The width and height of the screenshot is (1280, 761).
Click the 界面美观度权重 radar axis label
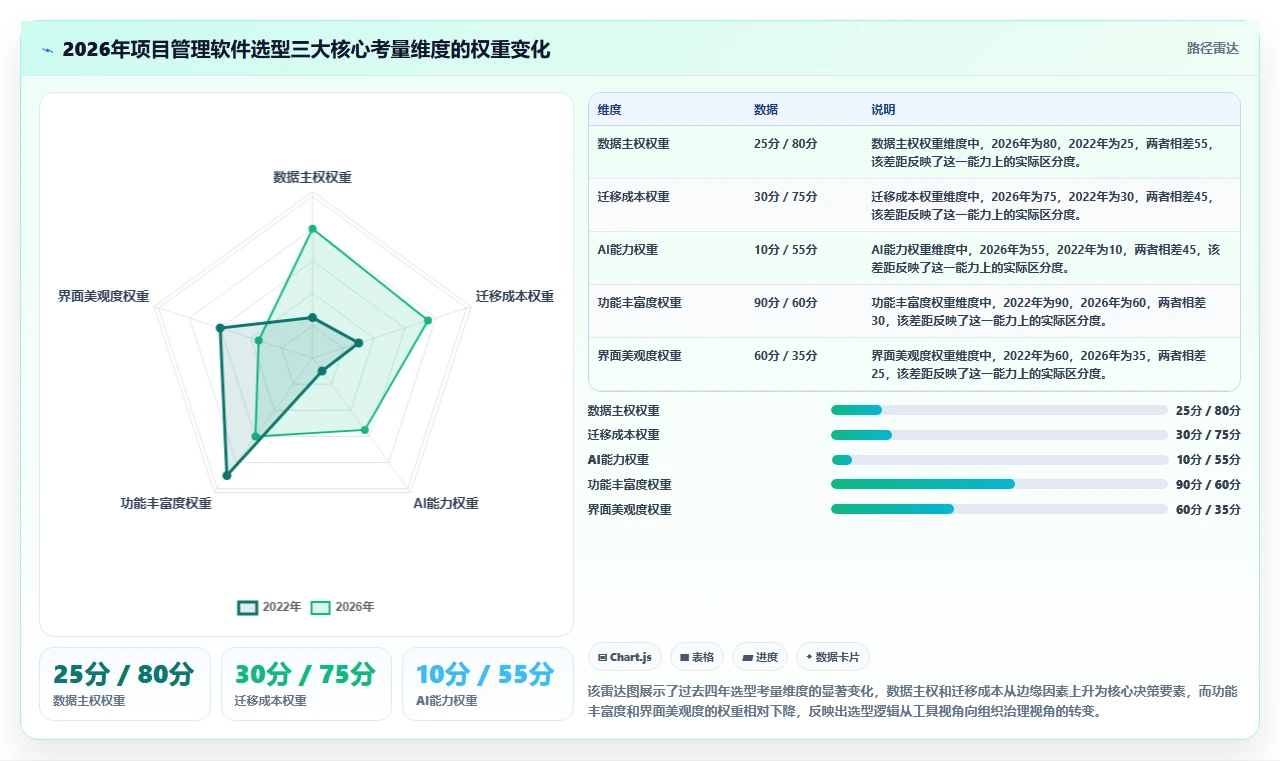[104, 296]
